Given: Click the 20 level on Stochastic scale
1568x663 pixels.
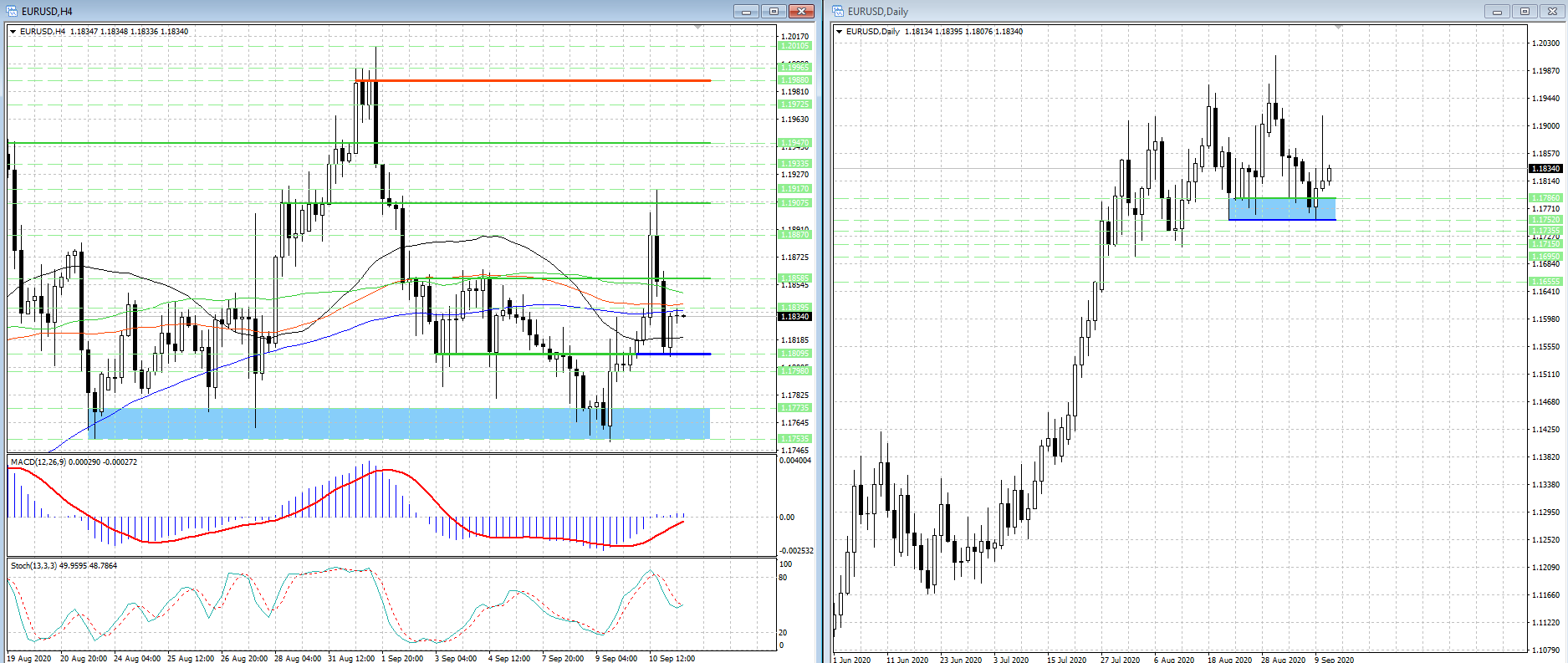Looking at the screenshot, I should click(783, 633).
